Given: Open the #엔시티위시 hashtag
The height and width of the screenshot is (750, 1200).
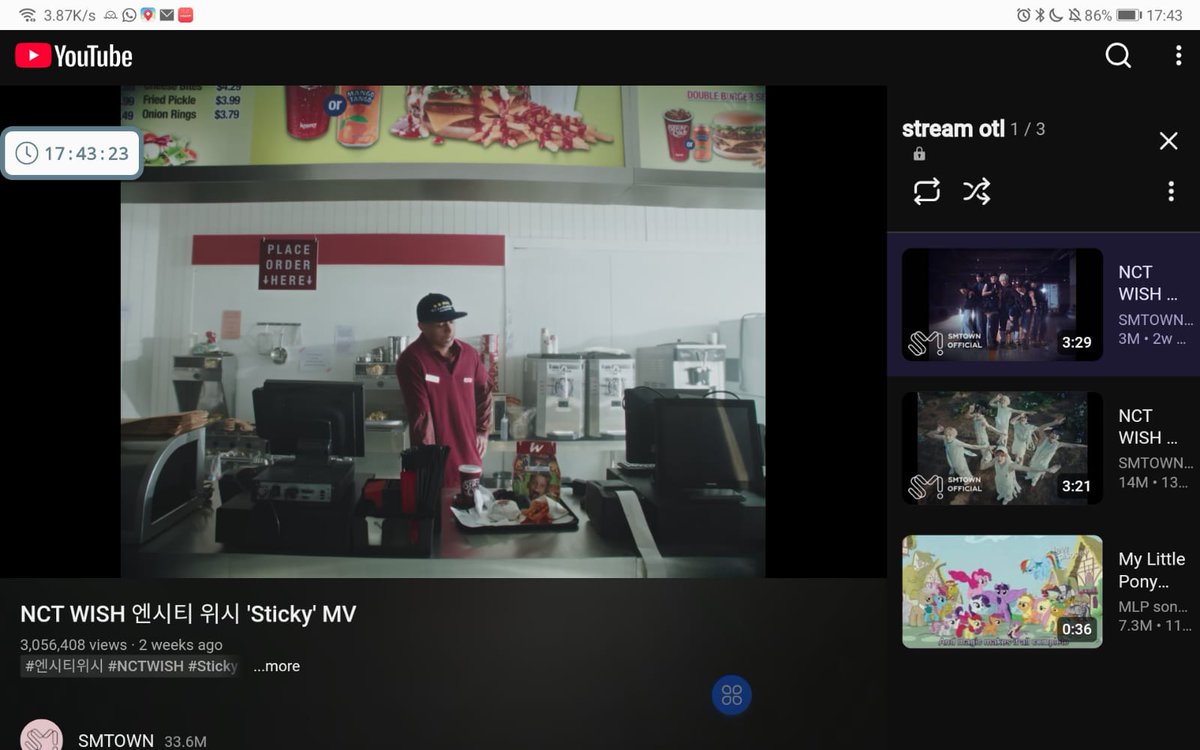Looking at the screenshot, I should (64, 666).
